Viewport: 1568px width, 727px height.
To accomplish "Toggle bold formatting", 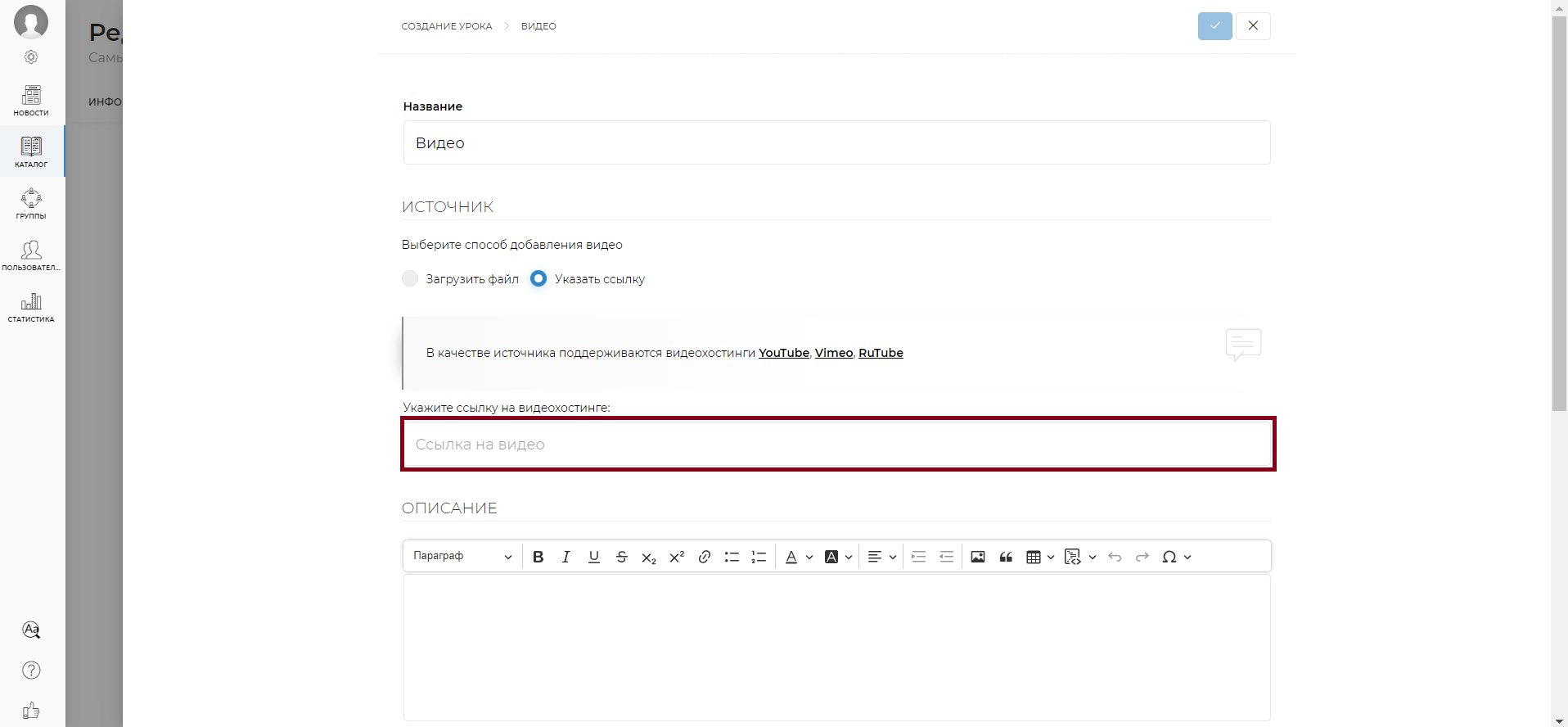I will point(538,557).
